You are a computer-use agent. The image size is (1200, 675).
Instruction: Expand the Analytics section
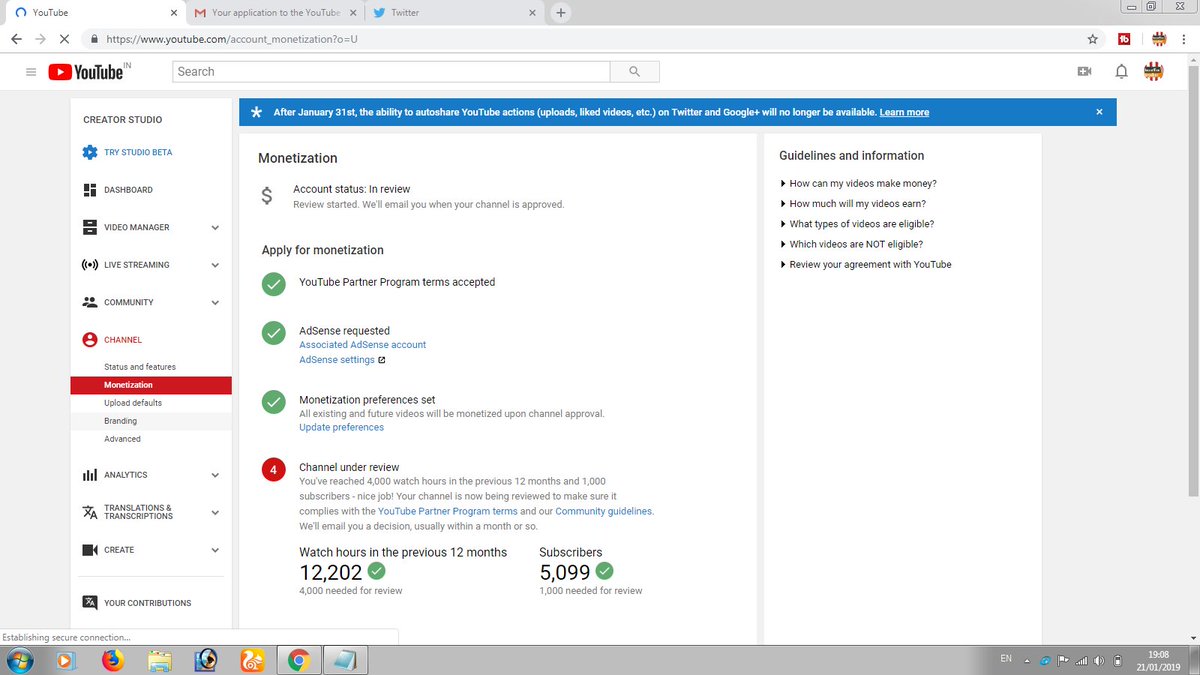pyautogui.click(x=214, y=476)
